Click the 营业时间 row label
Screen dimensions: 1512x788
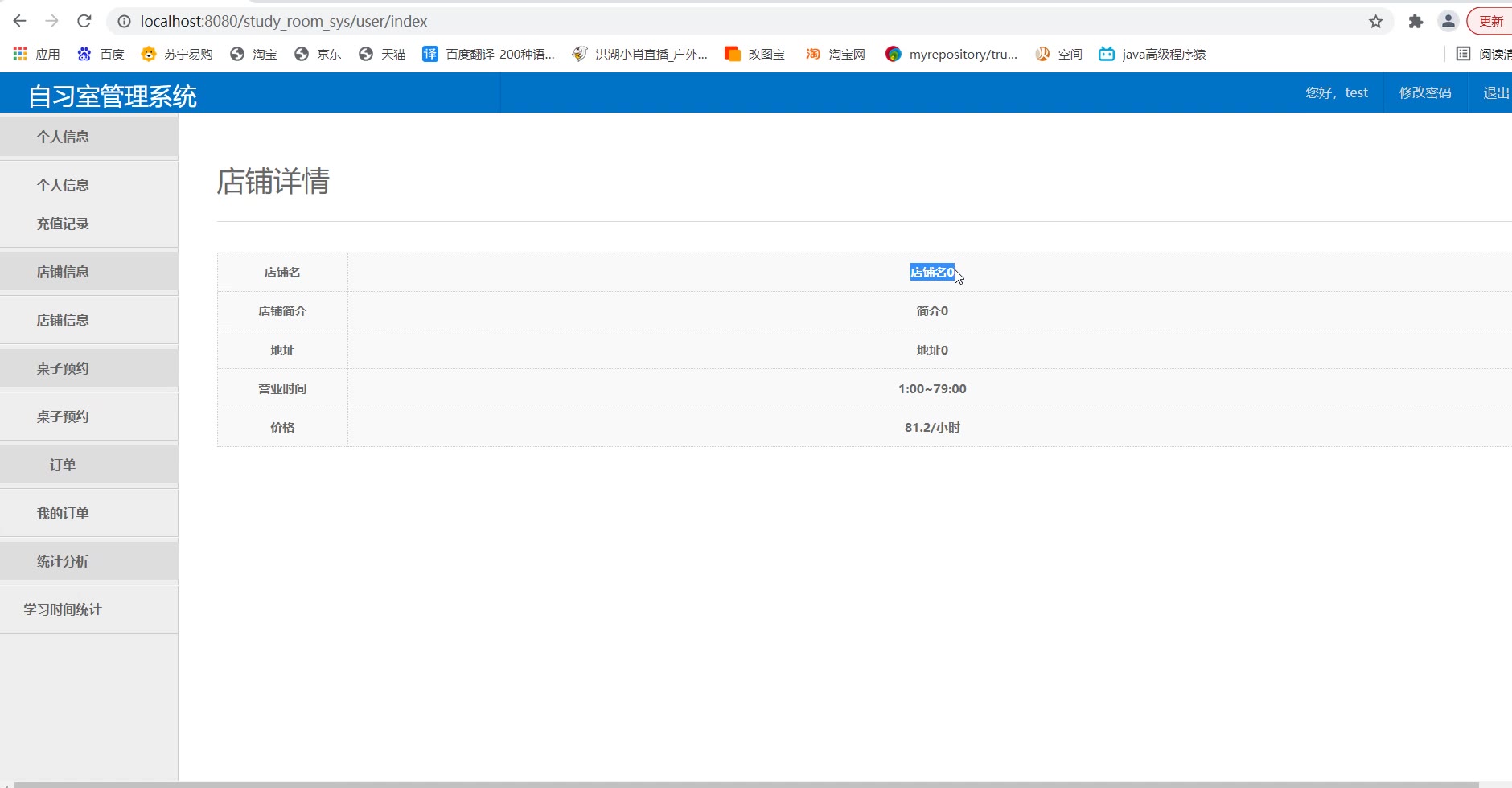point(282,389)
